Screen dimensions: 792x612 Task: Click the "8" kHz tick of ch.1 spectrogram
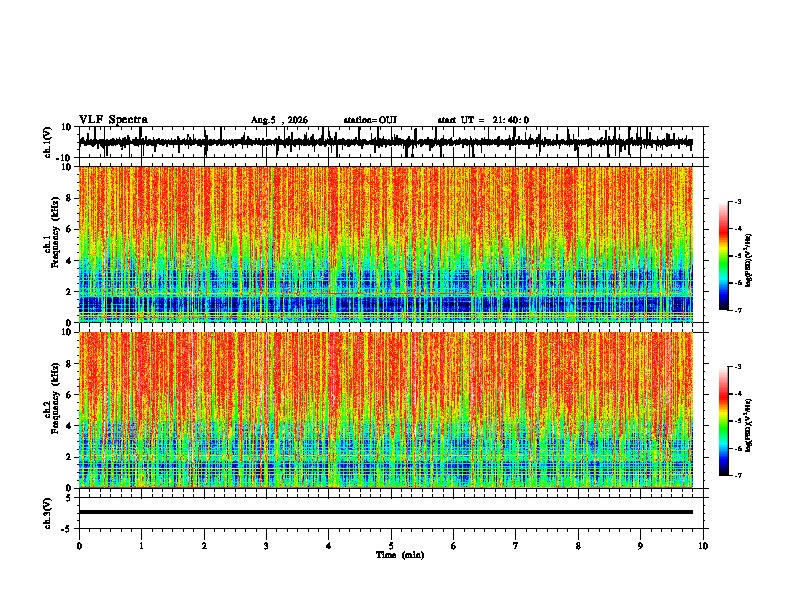click(x=69, y=198)
